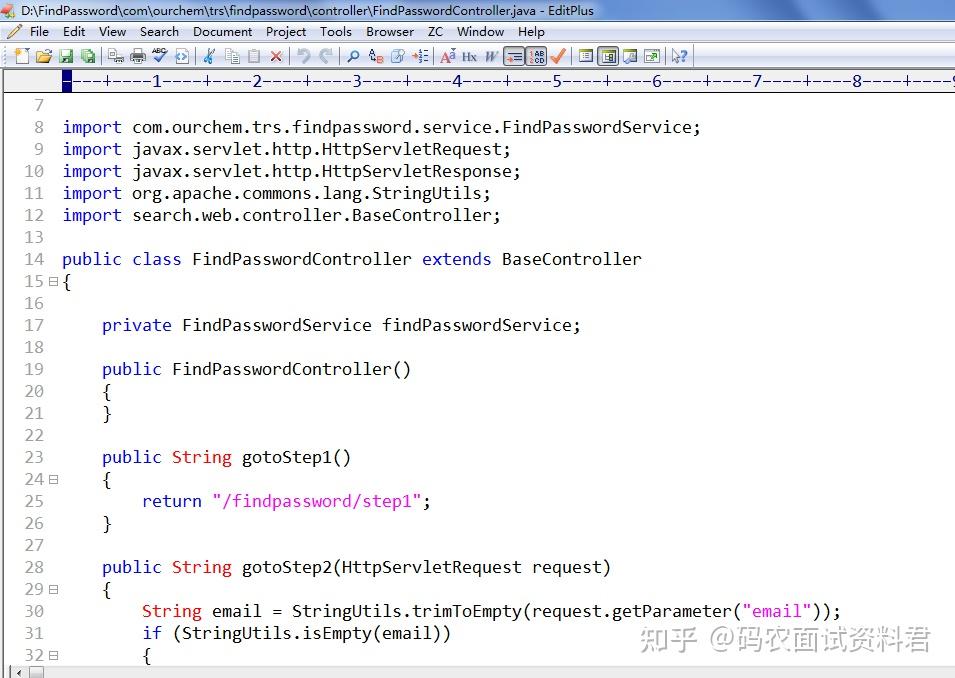The image size is (955, 678).
Task: Click the list-window icon after the checkmark
Action: pyautogui.click(x=586, y=56)
